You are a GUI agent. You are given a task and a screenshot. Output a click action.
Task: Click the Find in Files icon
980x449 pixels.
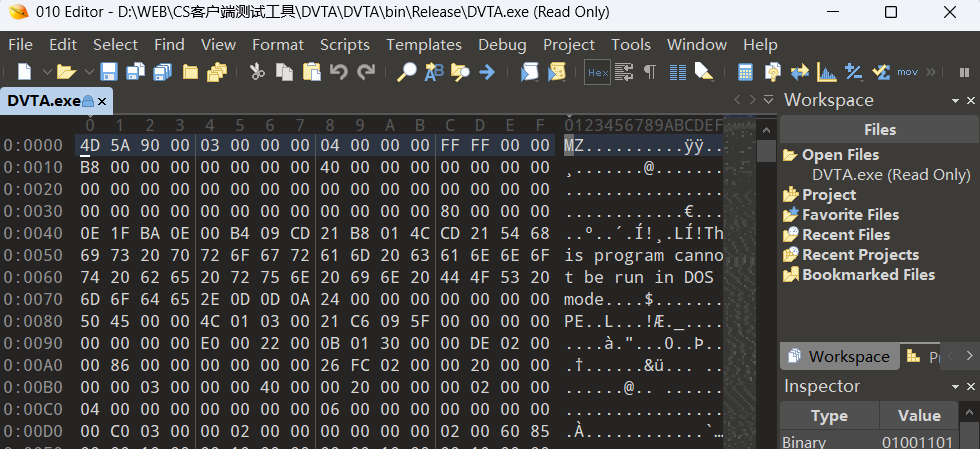[x=460, y=72]
